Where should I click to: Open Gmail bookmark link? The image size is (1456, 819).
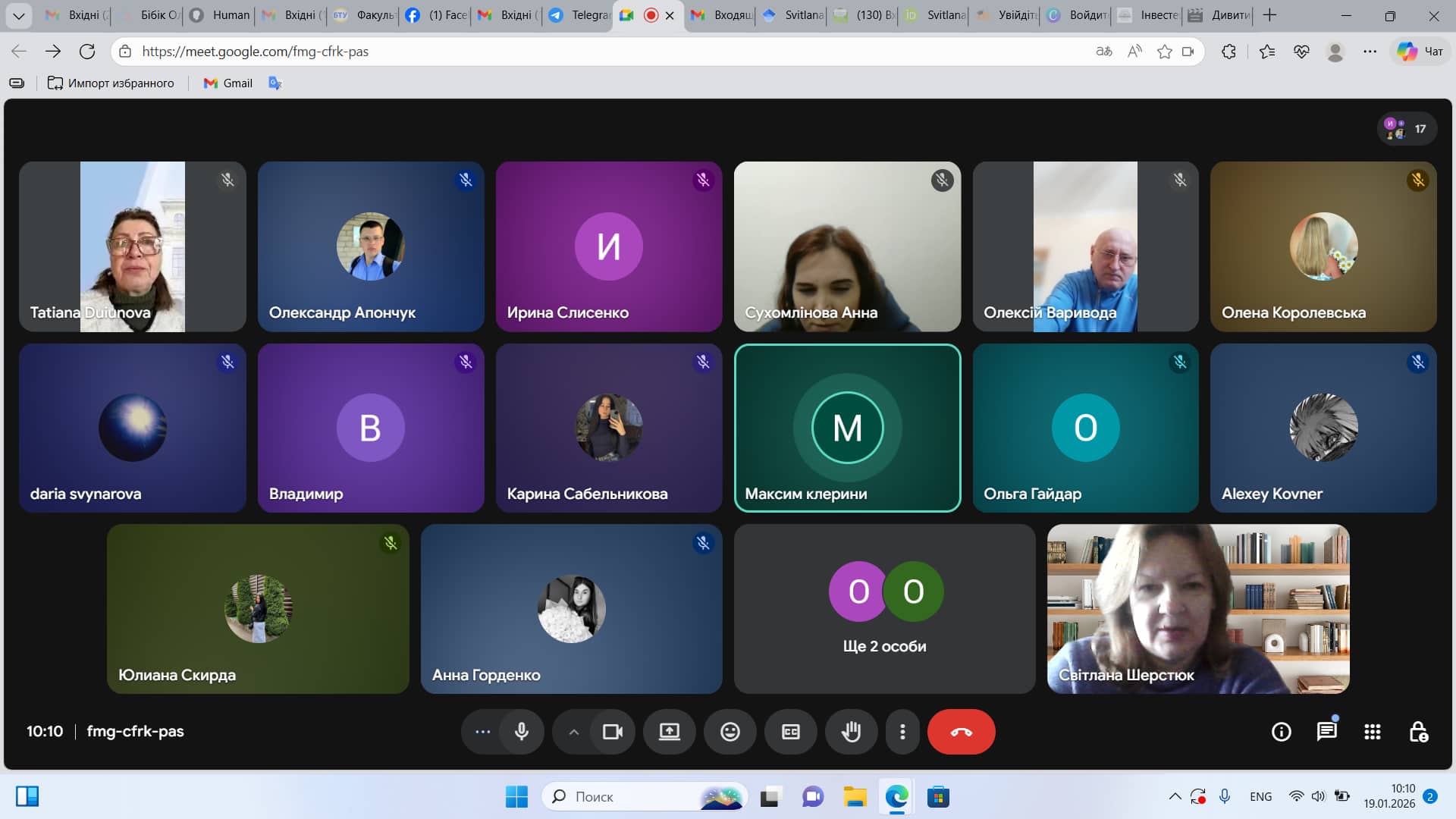pos(228,83)
